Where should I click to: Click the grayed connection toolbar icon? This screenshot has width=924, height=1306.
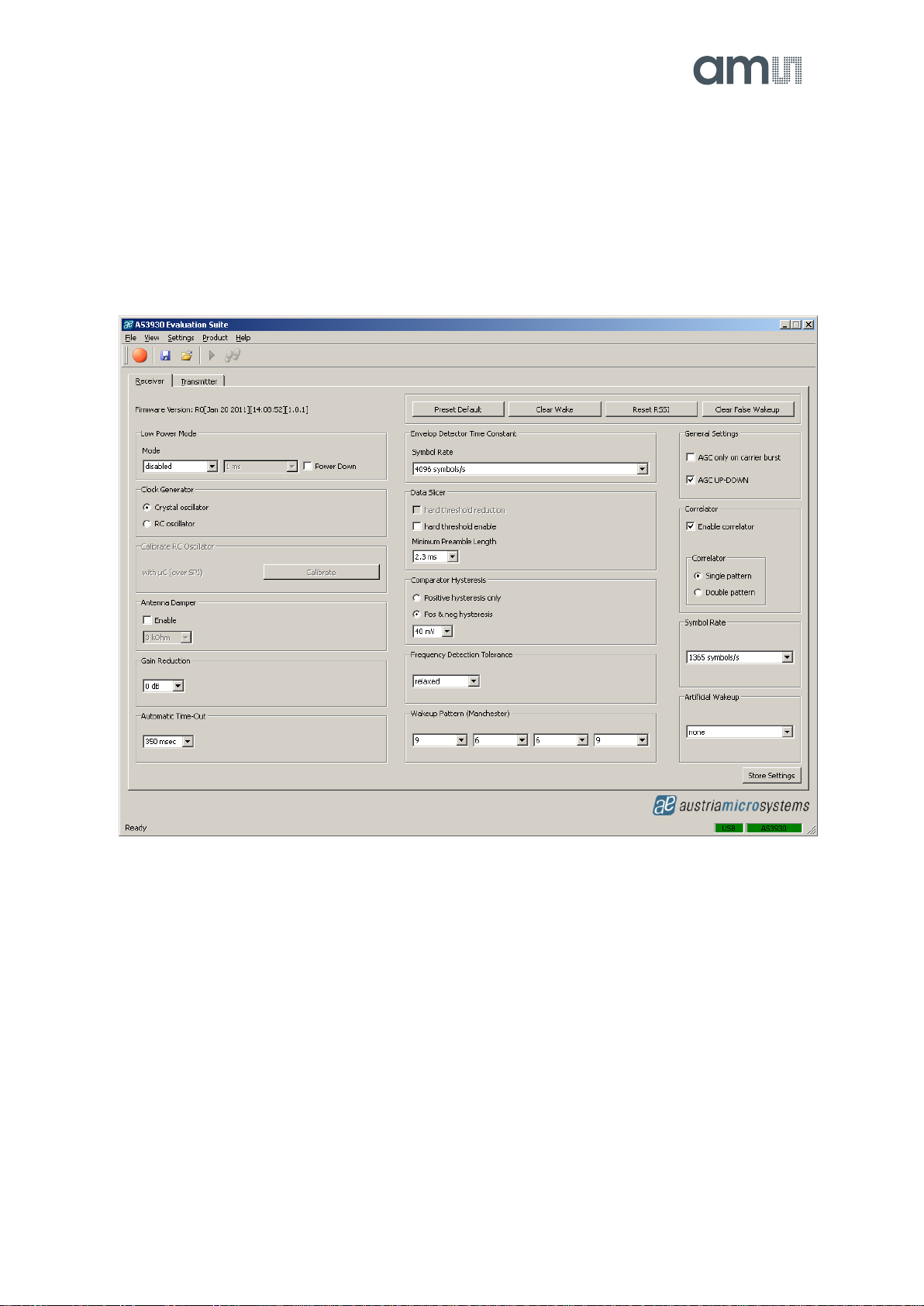[233, 355]
